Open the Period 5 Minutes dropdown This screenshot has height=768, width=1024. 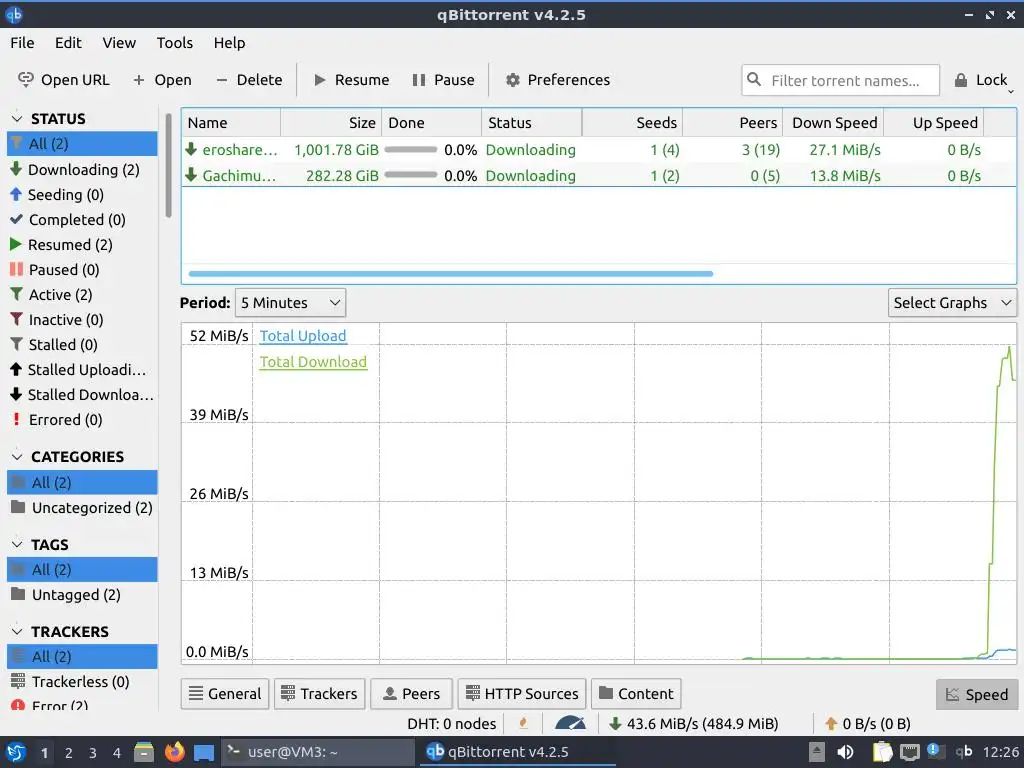click(290, 303)
